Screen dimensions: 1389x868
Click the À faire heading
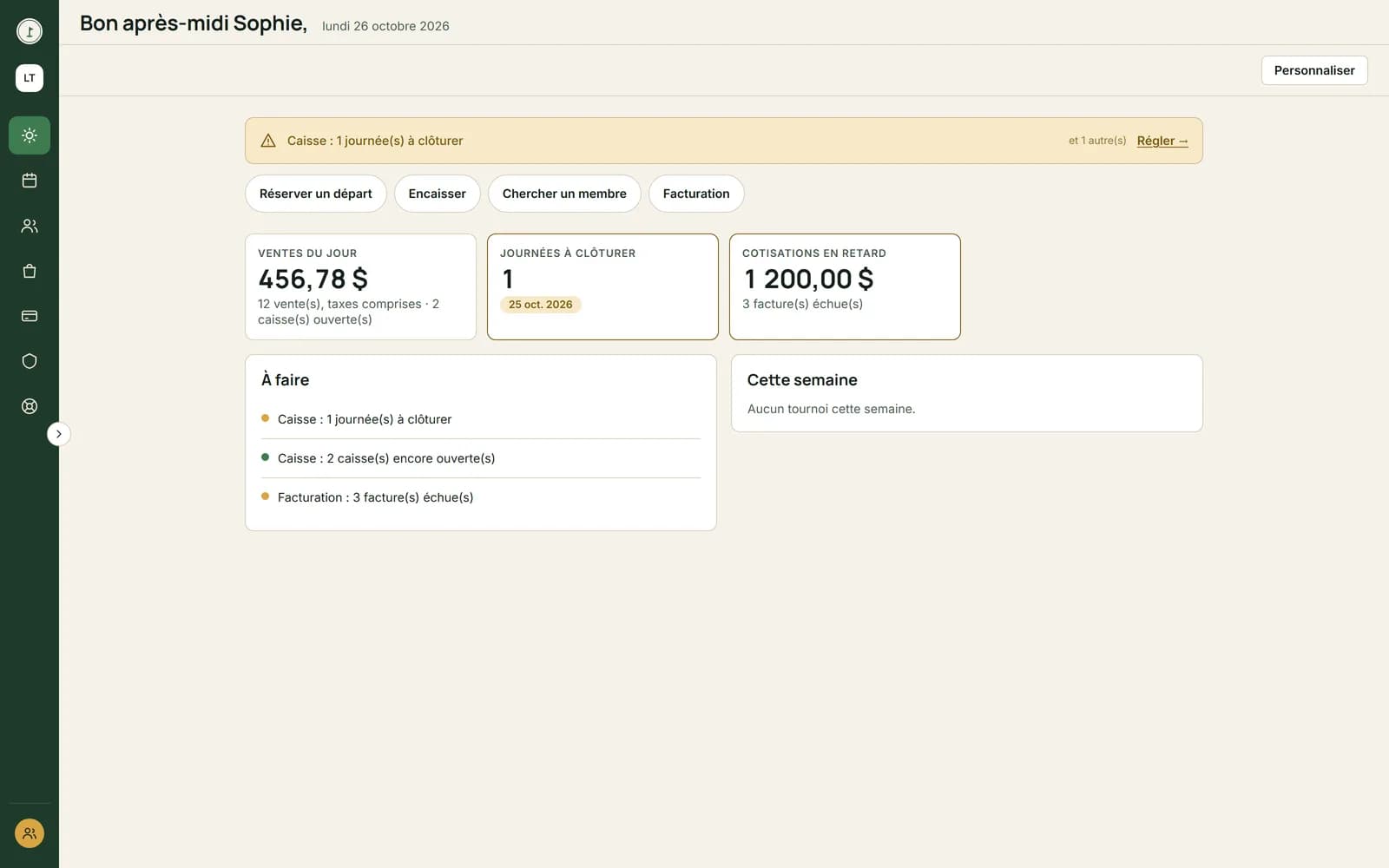pyautogui.click(x=285, y=380)
